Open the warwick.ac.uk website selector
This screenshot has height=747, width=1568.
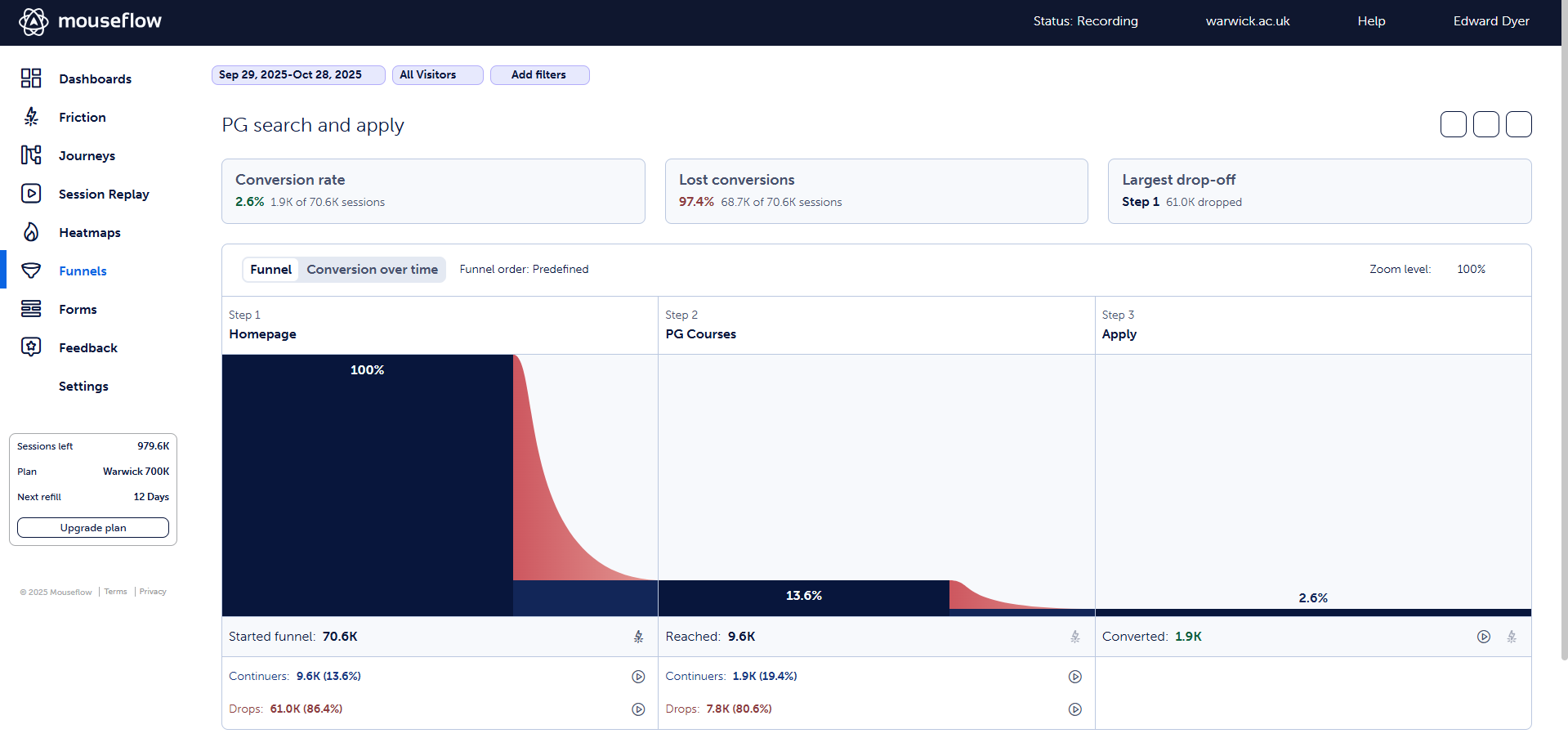click(1247, 21)
